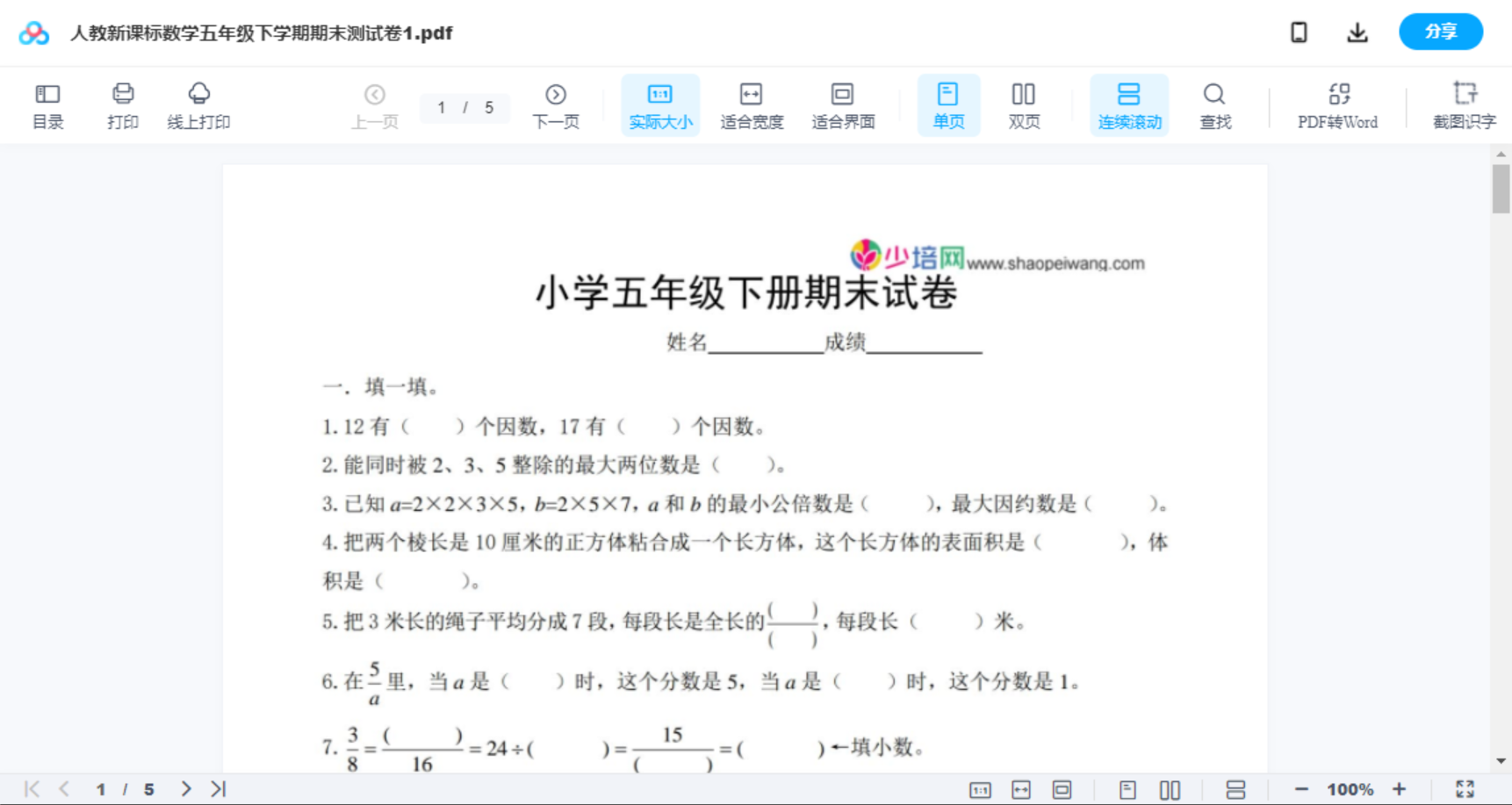
Task: Click 下一页 to advance a page
Action: (555, 105)
